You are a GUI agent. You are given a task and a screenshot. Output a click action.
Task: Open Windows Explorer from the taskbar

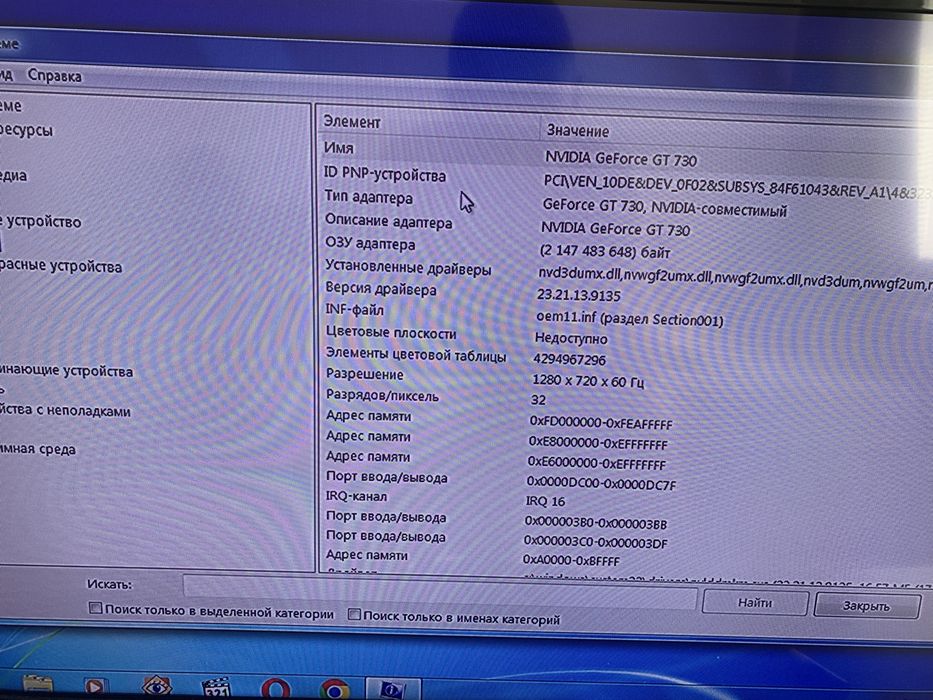tap(37, 686)
